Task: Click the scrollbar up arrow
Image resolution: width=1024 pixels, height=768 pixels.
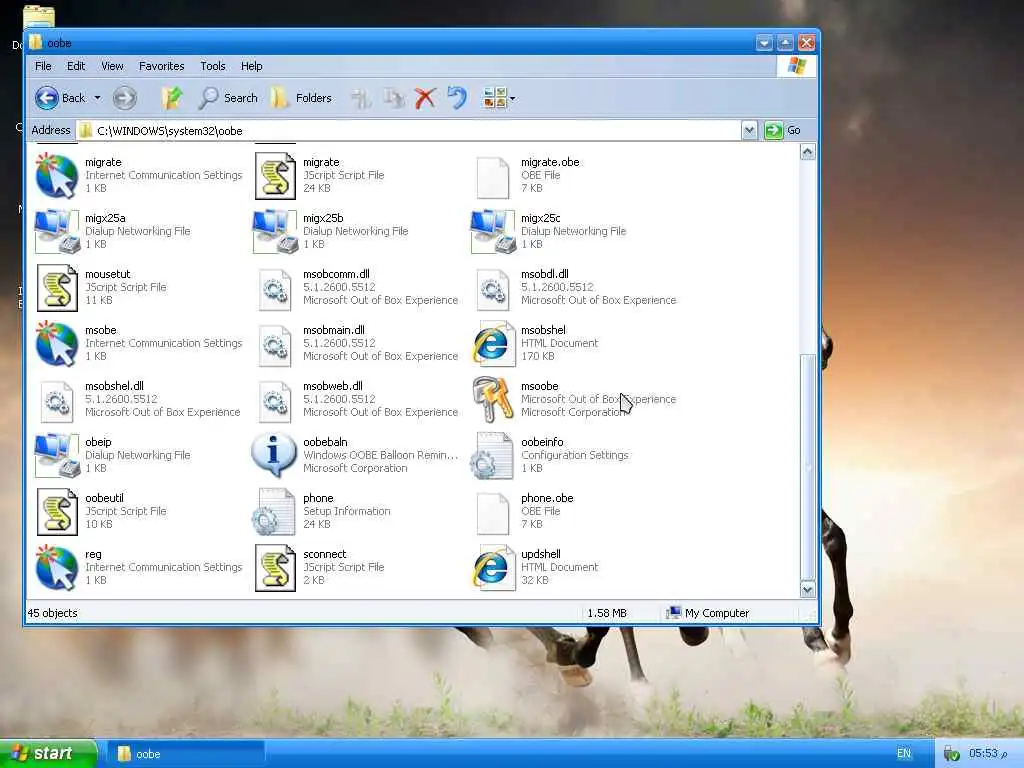Action: coord(808,152)
